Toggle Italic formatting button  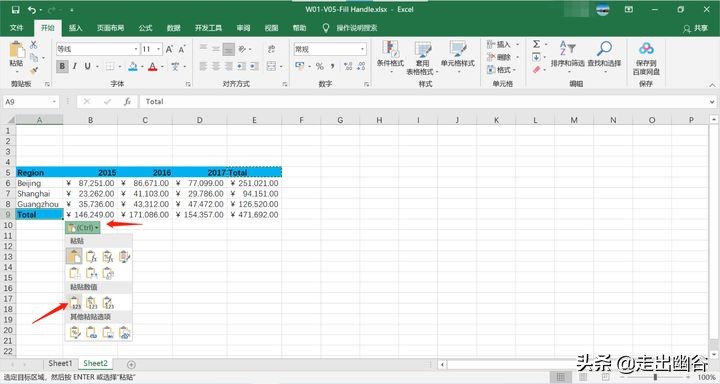(x=75, y=67)
